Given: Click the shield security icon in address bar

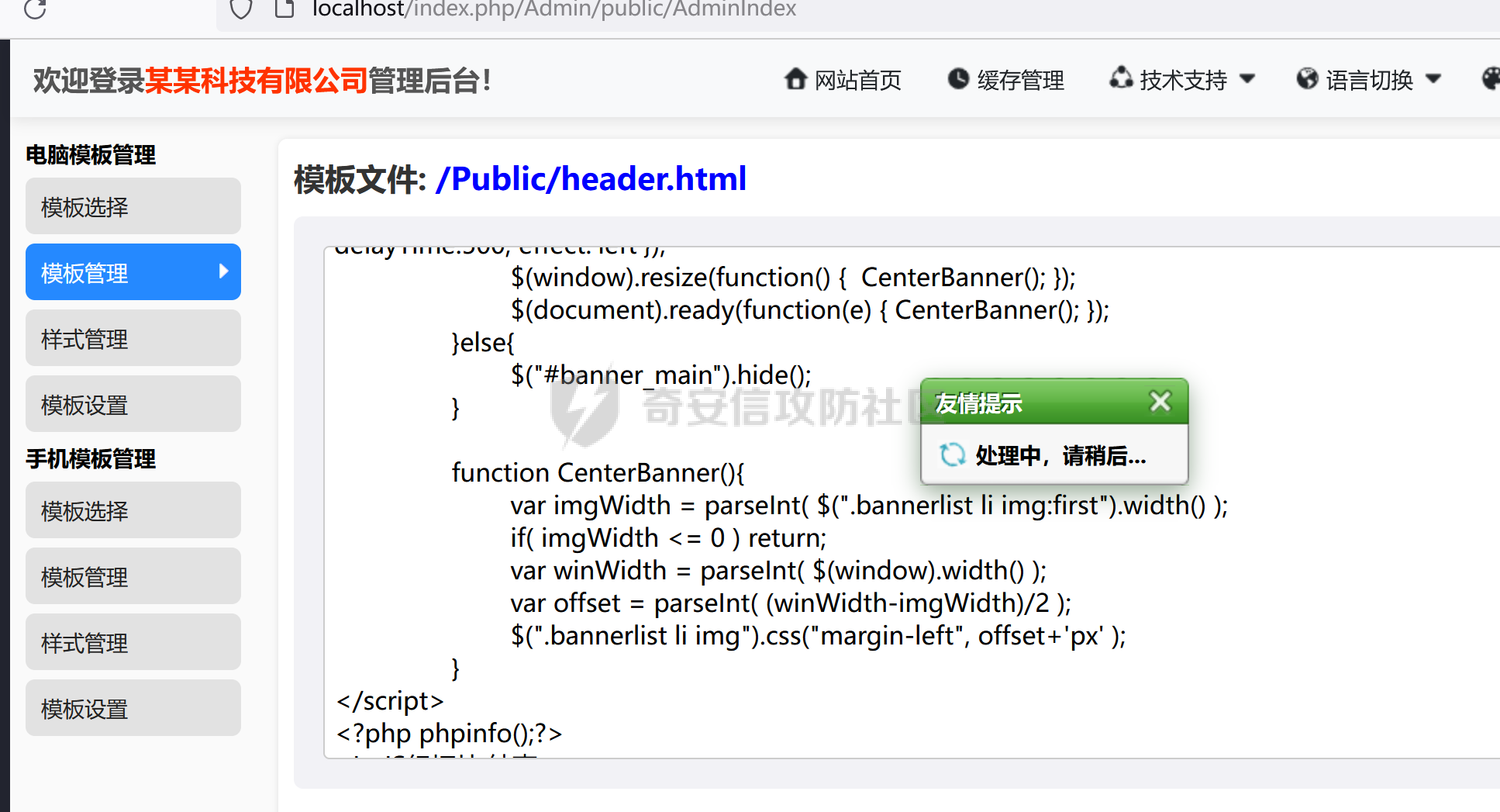Looking at the screenshot, I should [241, 9].
